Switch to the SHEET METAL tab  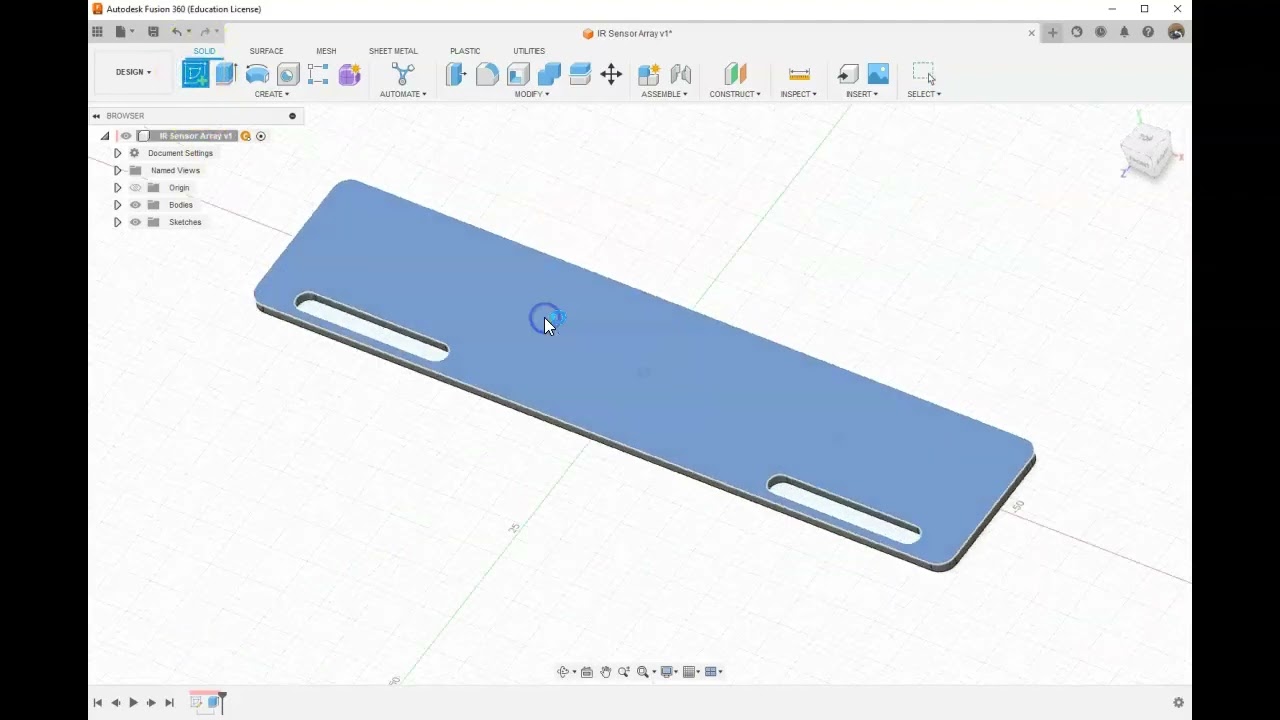(x=393, y=51)
